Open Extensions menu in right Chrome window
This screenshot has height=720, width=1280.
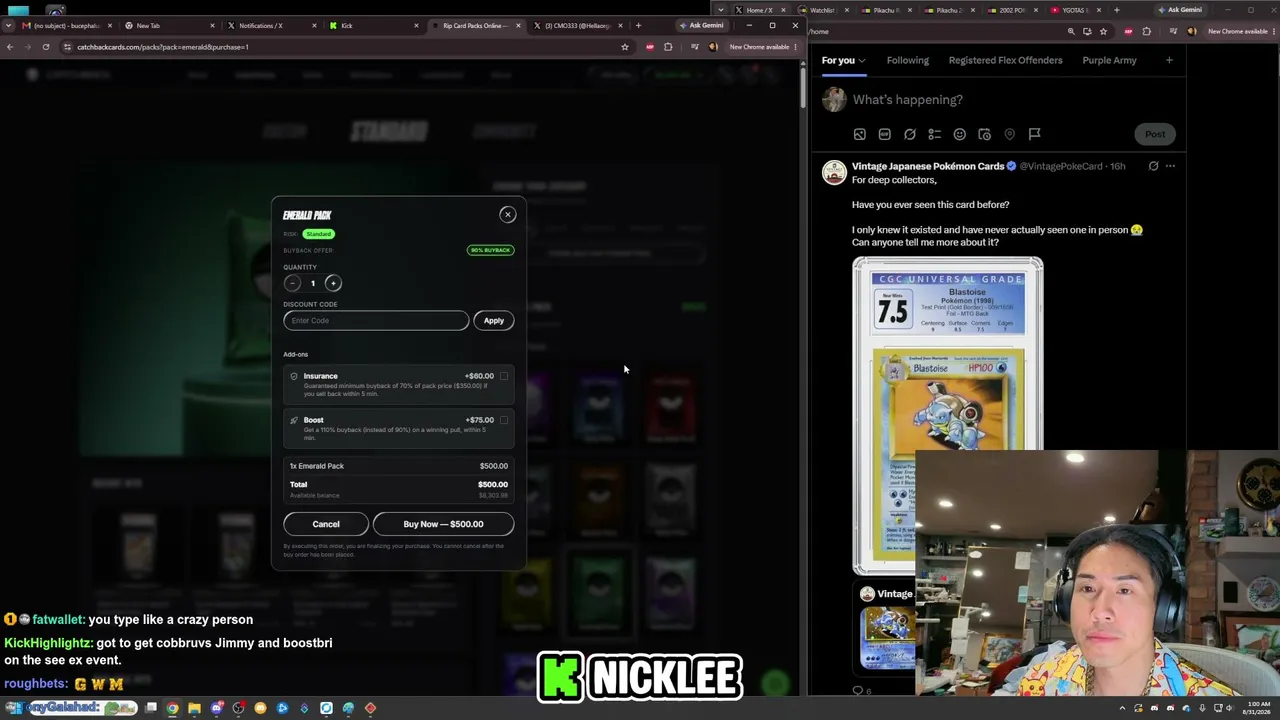pos(1146,31)
